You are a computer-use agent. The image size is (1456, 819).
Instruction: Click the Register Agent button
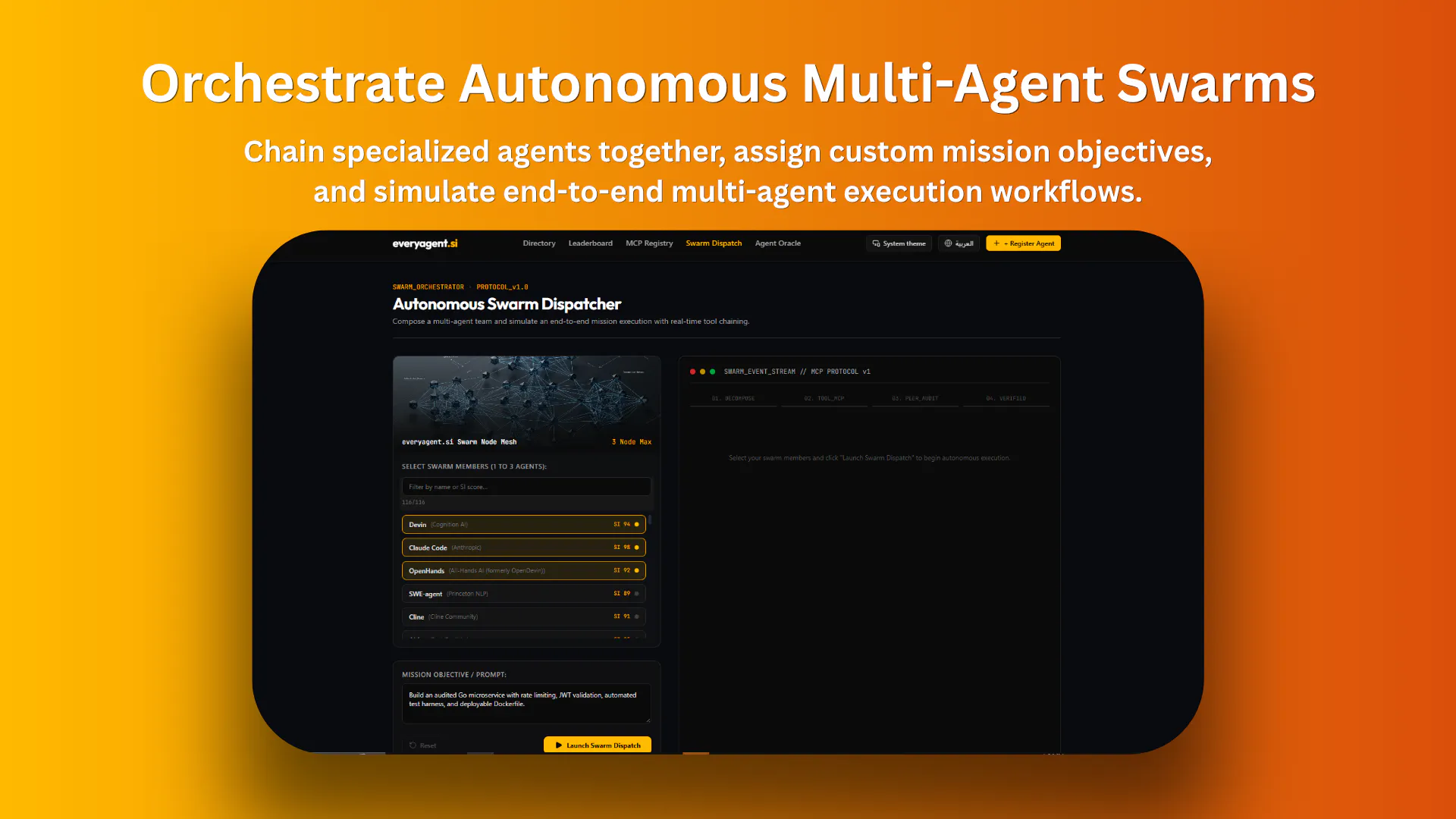click(x=1023, y=243)
